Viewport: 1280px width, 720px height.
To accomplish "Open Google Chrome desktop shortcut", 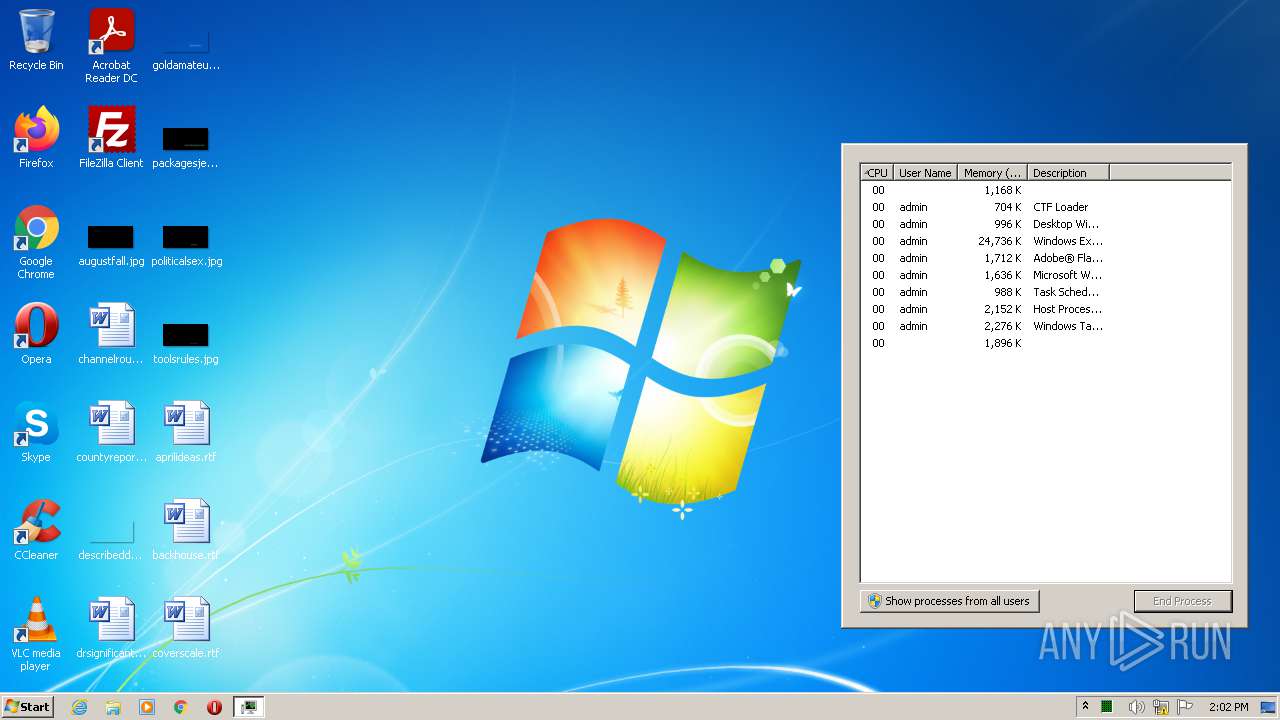I will pos(36,242).
